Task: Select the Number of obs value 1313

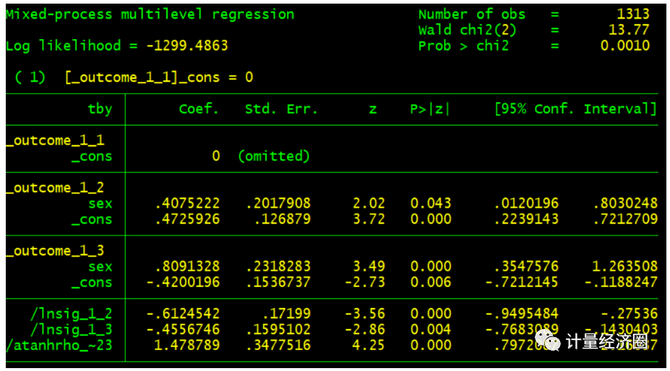Action: pyautogui.click(x=633, y=14)
